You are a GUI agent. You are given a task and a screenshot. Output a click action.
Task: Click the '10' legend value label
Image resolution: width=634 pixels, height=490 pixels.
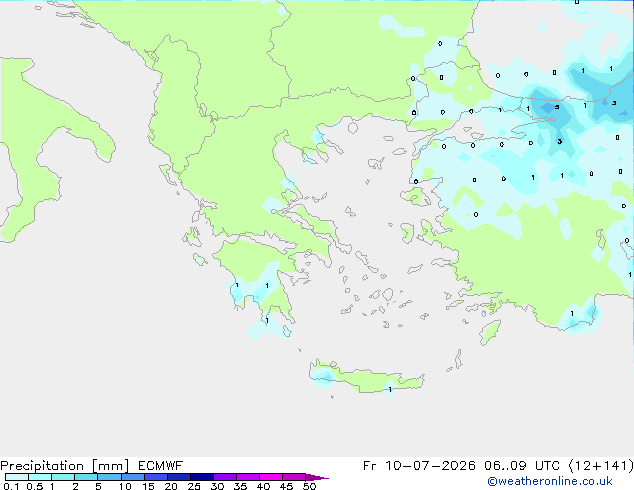tap(125, 486)
